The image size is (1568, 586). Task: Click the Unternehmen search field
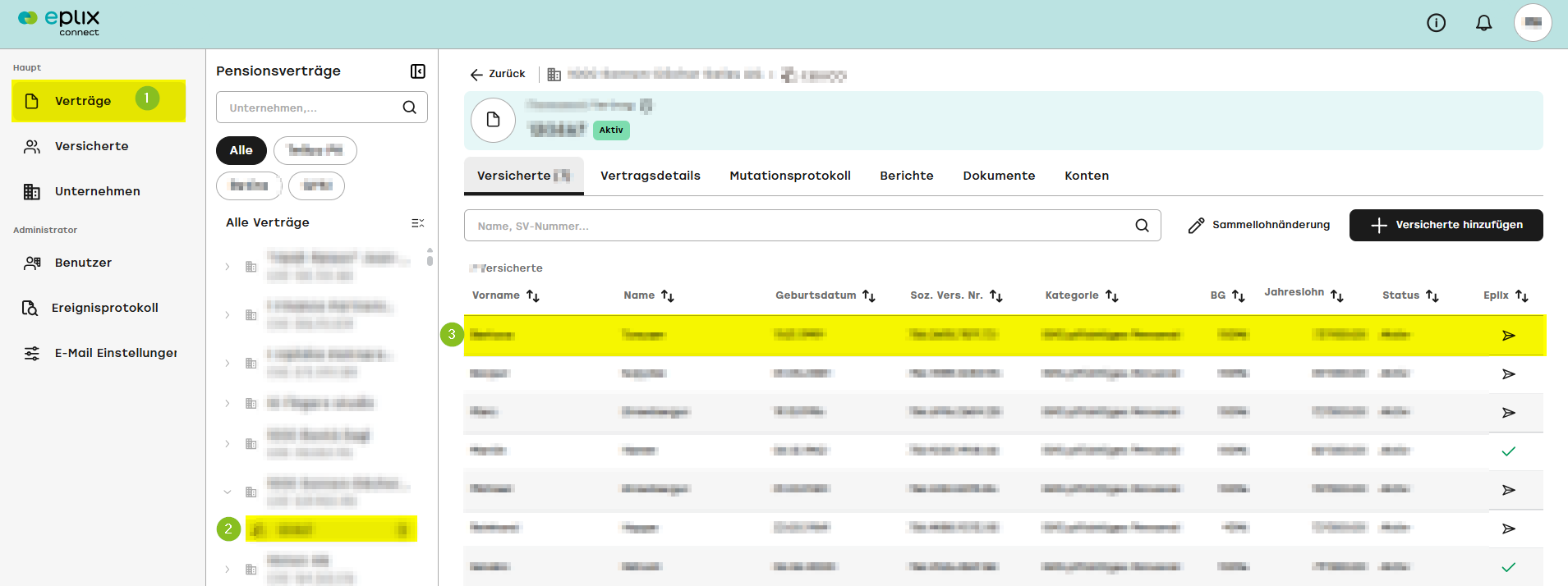click(x=321, y=108)
